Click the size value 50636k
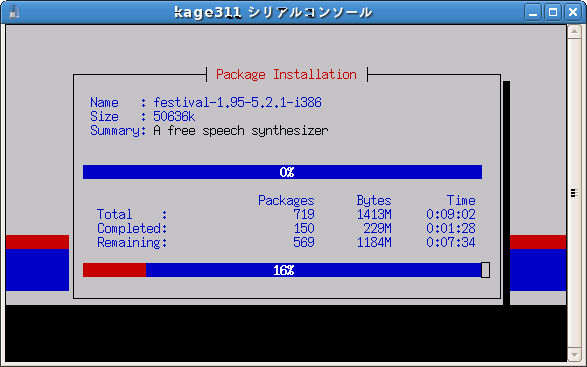Viewport: 587px width, 367px height. (x=174, y=116)
